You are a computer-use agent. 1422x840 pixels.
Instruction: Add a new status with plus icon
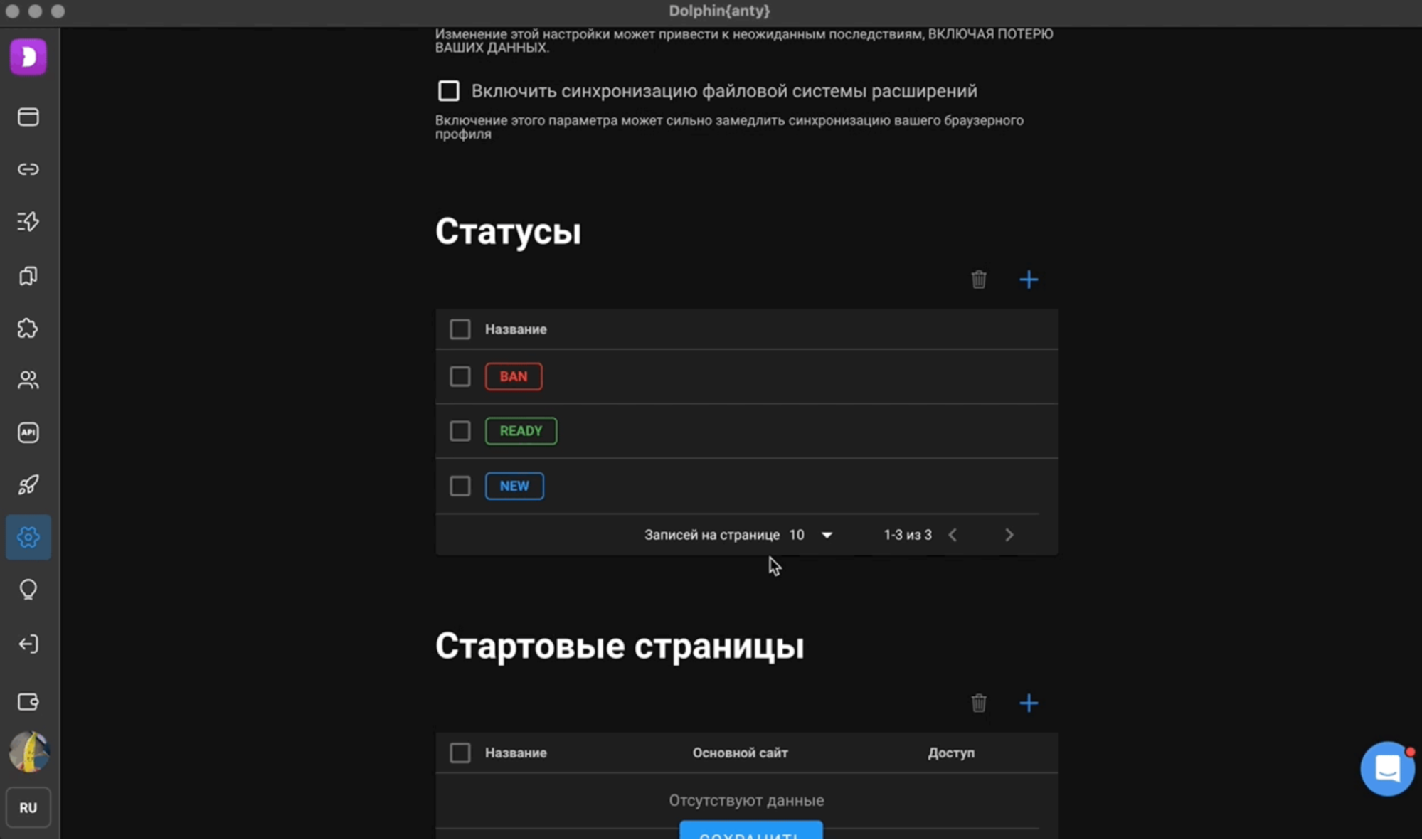pos(1029,280)
